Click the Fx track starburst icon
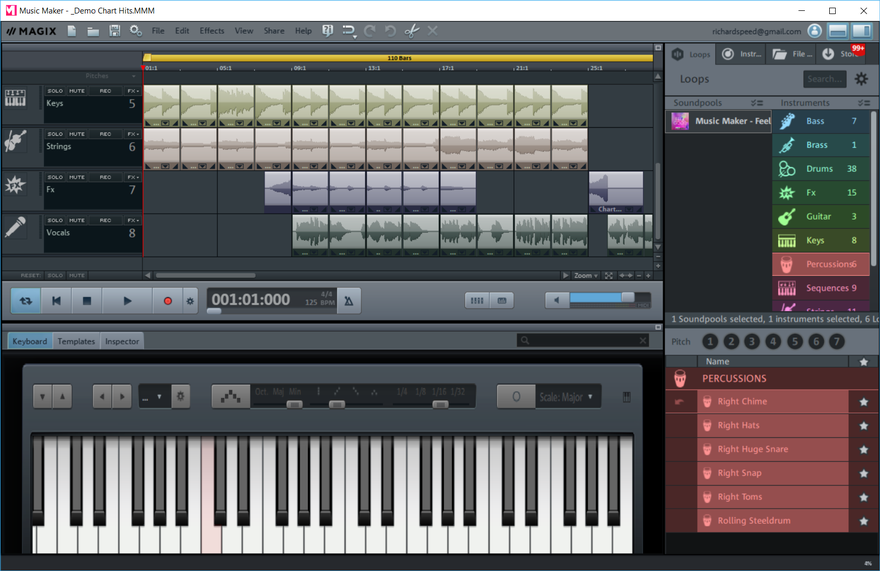The image size is (880, 571). click(15, 184)
